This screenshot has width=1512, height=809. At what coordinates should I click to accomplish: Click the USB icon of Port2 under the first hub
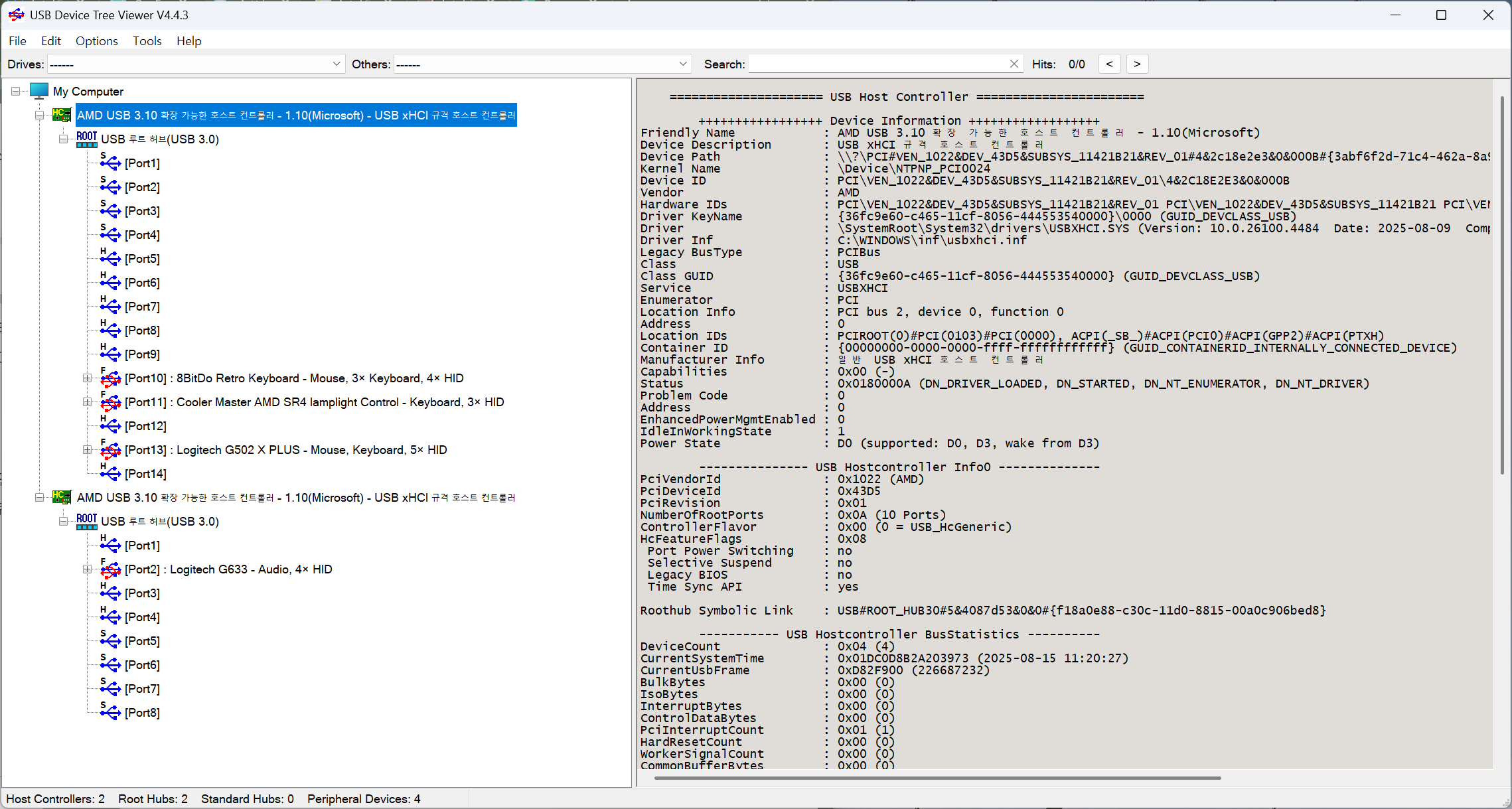110,186
